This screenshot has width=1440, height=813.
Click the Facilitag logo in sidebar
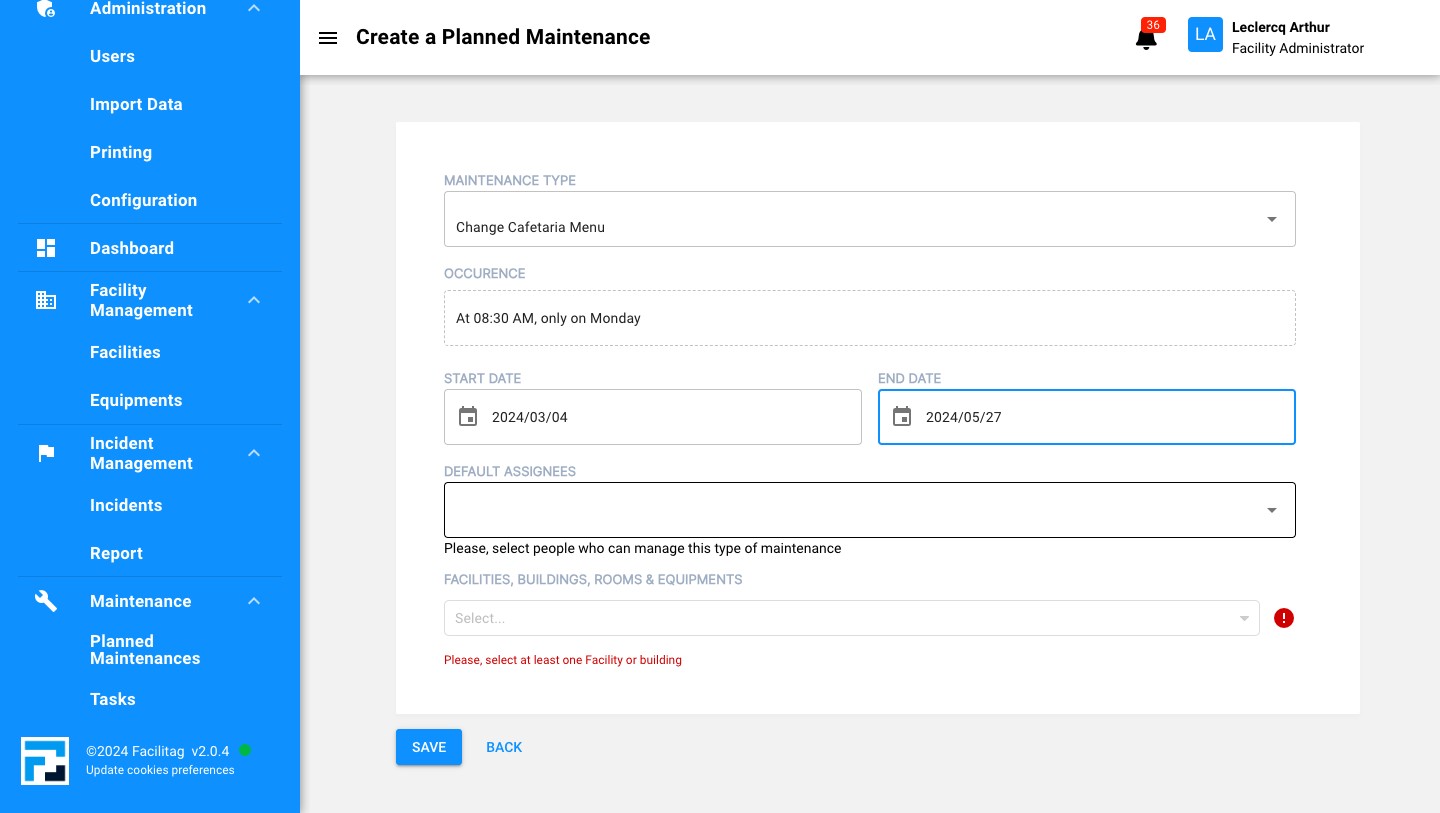[x=45, y=761]
